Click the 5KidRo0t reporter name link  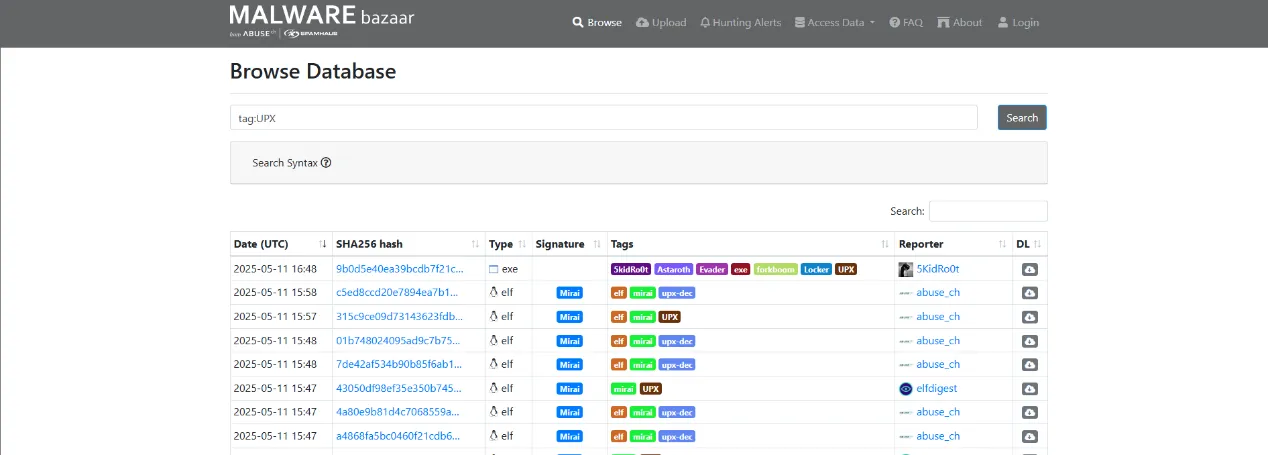point(938,269)
